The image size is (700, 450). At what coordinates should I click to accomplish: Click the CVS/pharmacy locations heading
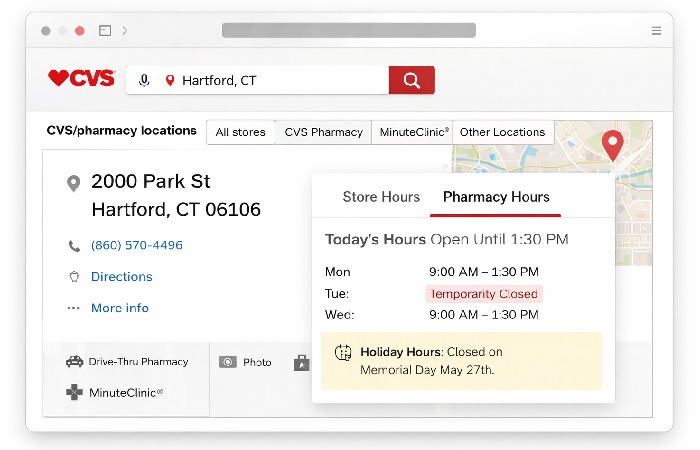point(121,130)
